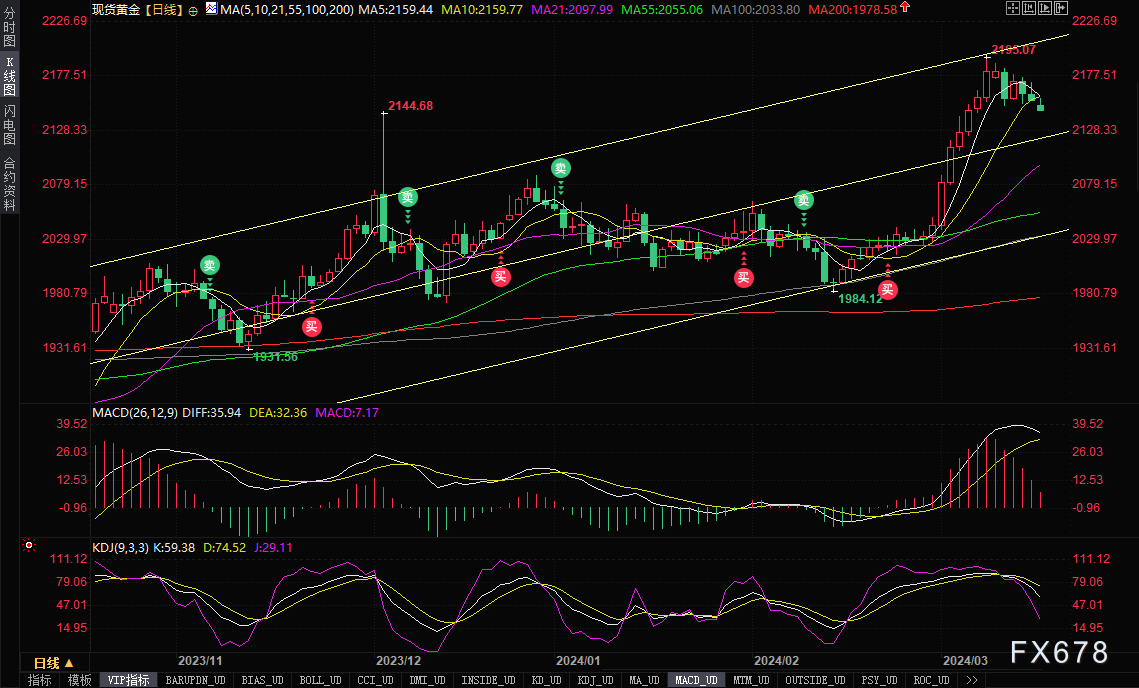The width and height of the screenshot is (1139, 688).
Task: Click the red 买 marker in late 2023/11
Action: 312,327
